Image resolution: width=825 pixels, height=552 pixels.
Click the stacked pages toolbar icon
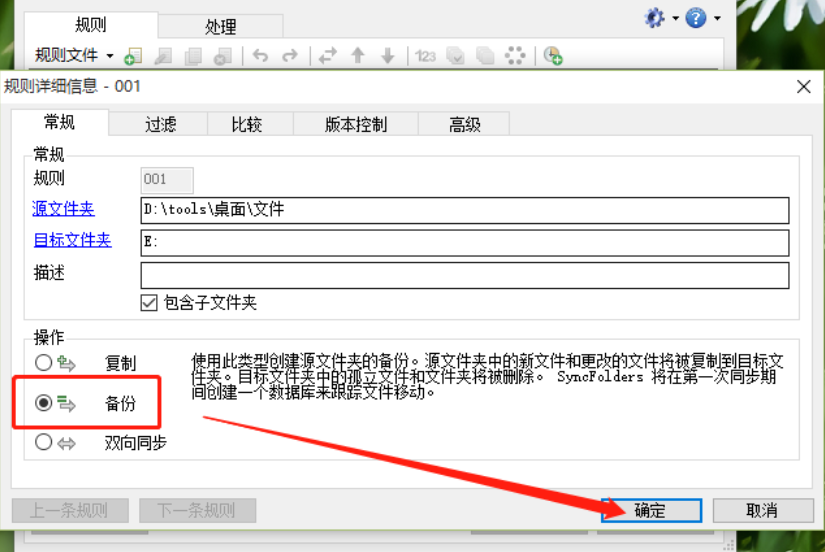(x=485, y=56)
